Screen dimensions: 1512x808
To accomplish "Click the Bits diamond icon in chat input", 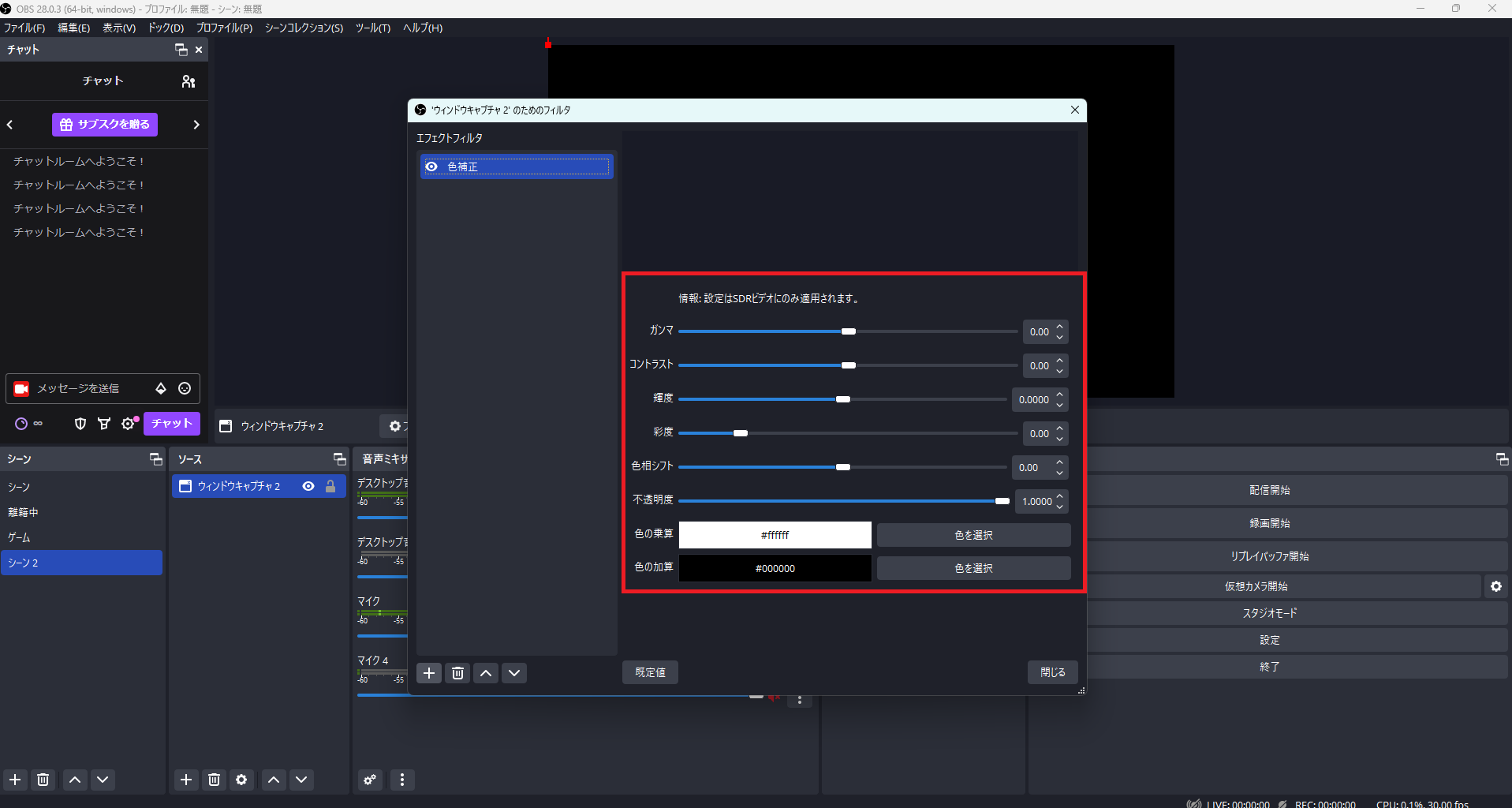I will 161,388.
